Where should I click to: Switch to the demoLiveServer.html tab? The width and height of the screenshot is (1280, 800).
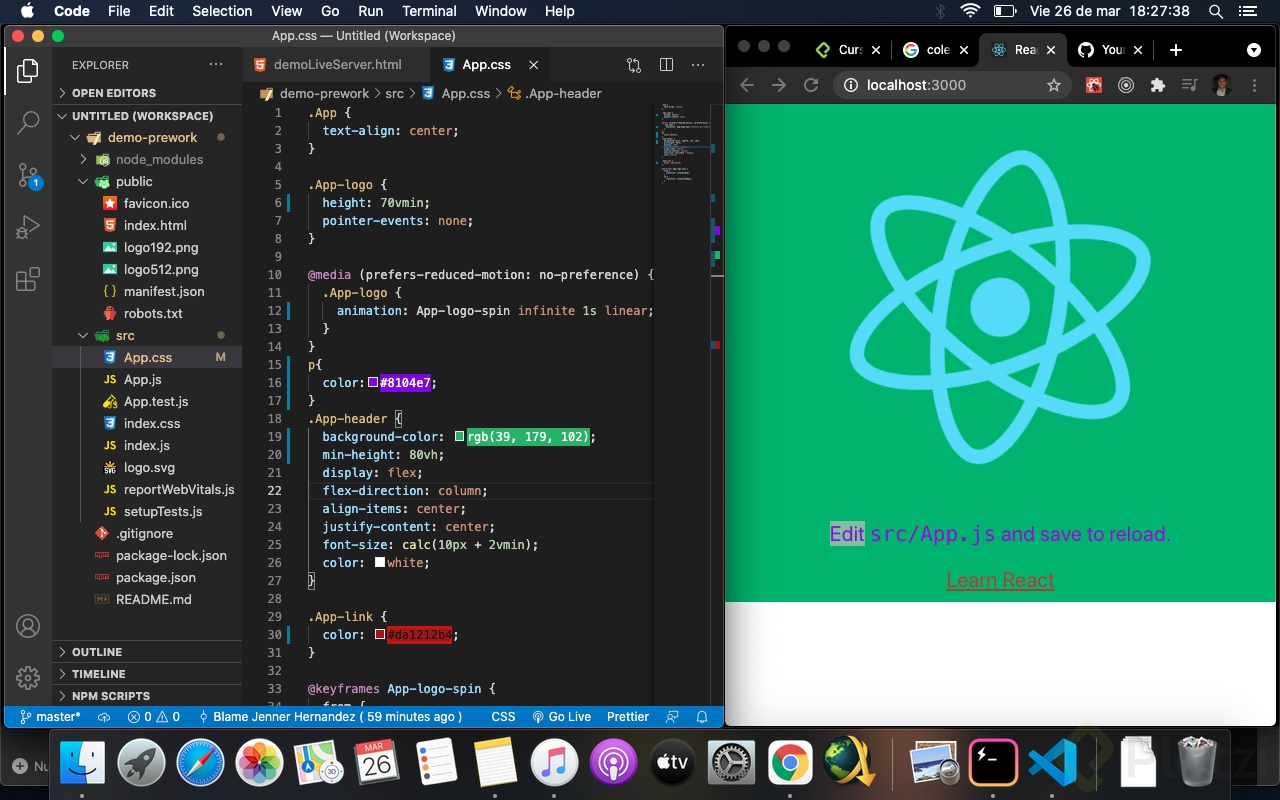(x=335, y=64)
